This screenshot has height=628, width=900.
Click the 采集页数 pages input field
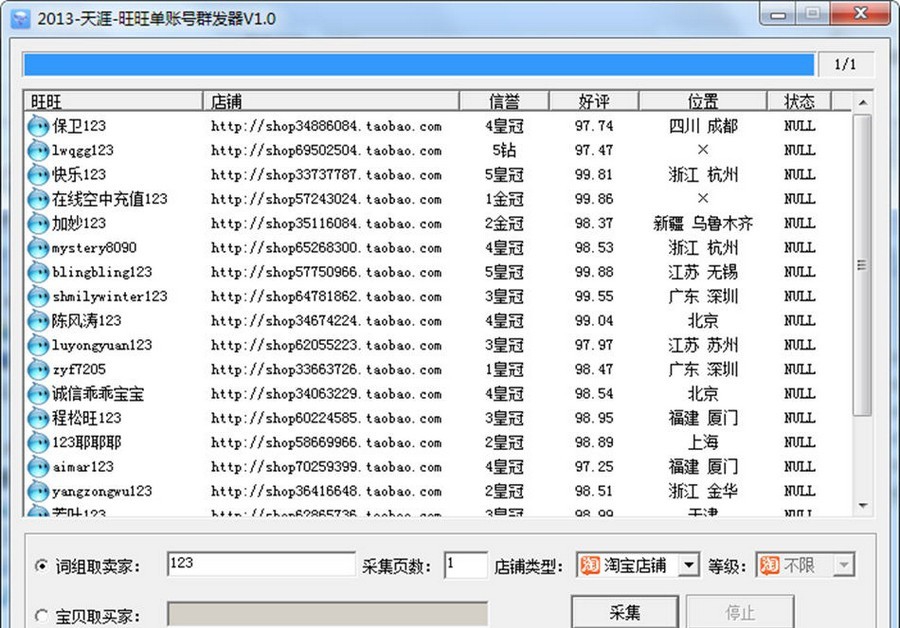tap(466, 564)
